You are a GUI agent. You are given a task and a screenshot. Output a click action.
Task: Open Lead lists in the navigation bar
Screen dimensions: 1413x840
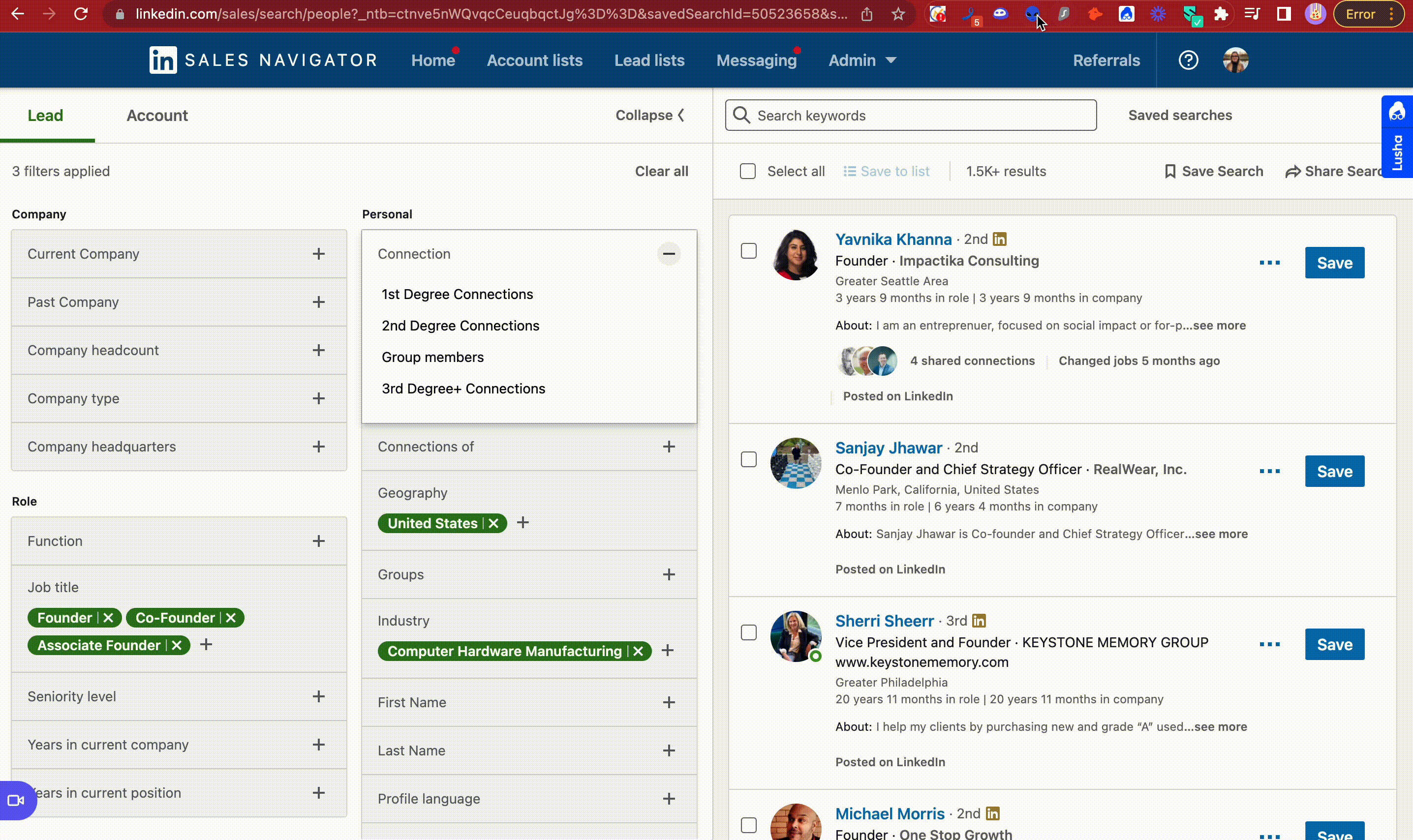(x=649, y=60)
